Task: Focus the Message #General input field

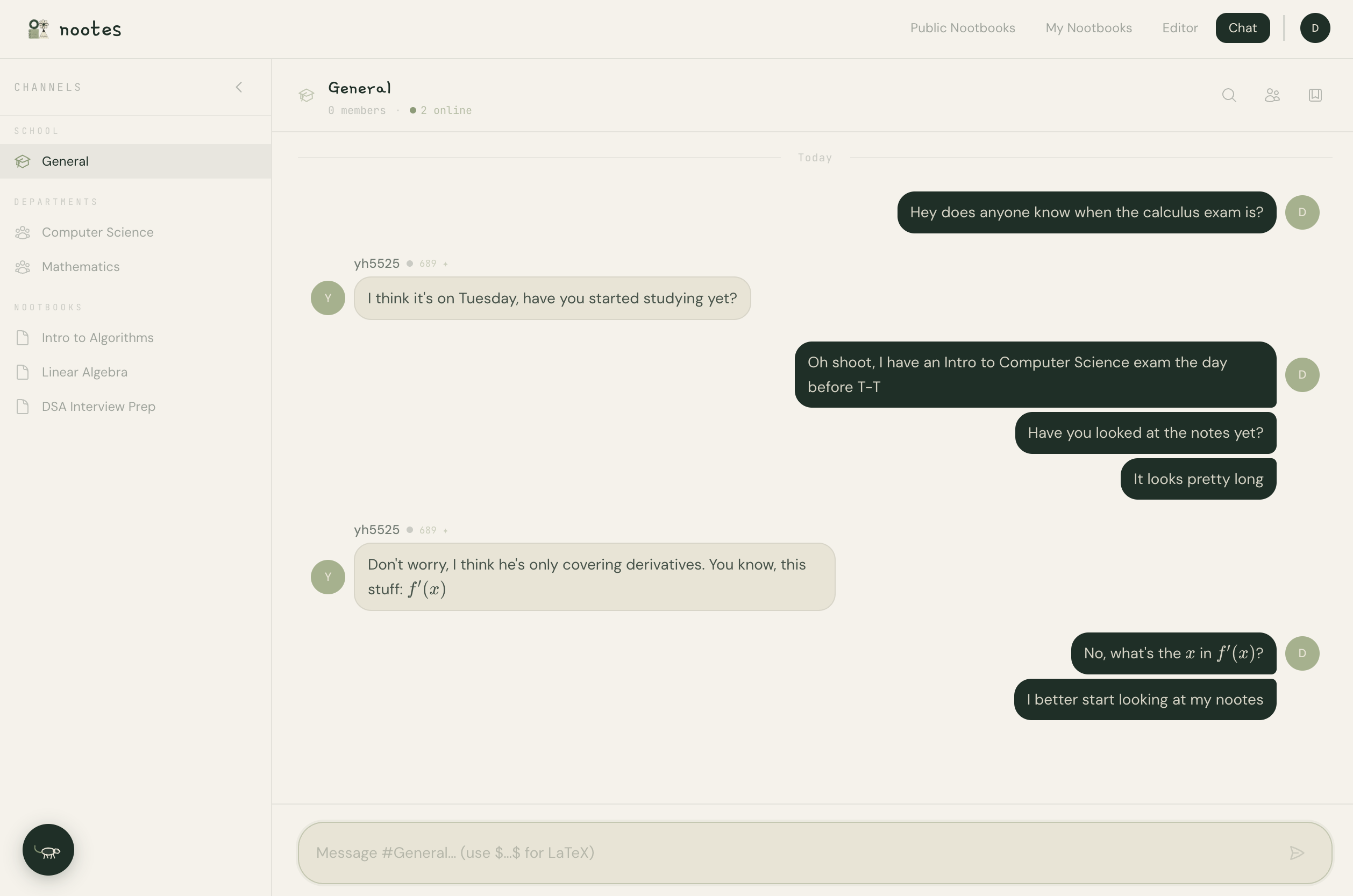Action: [788, 853]
